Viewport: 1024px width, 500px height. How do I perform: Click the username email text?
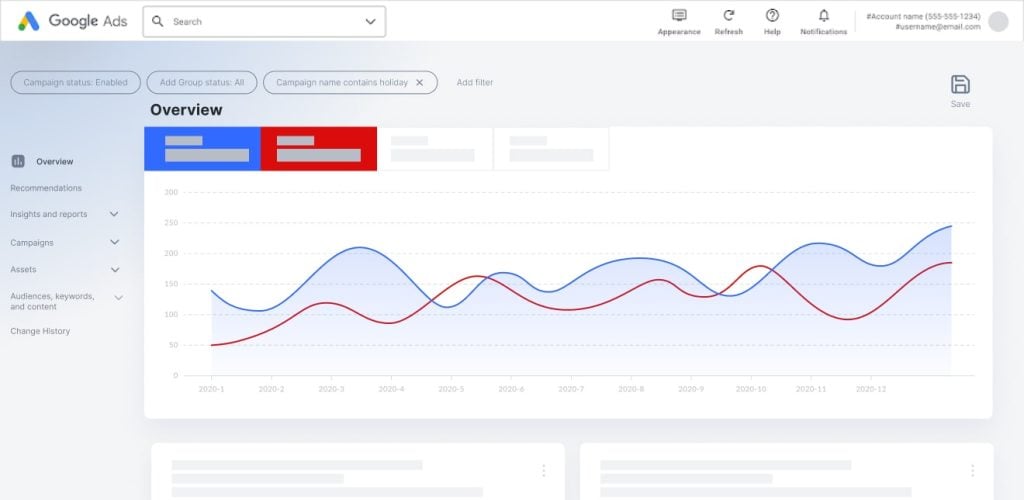click(938, 27)
